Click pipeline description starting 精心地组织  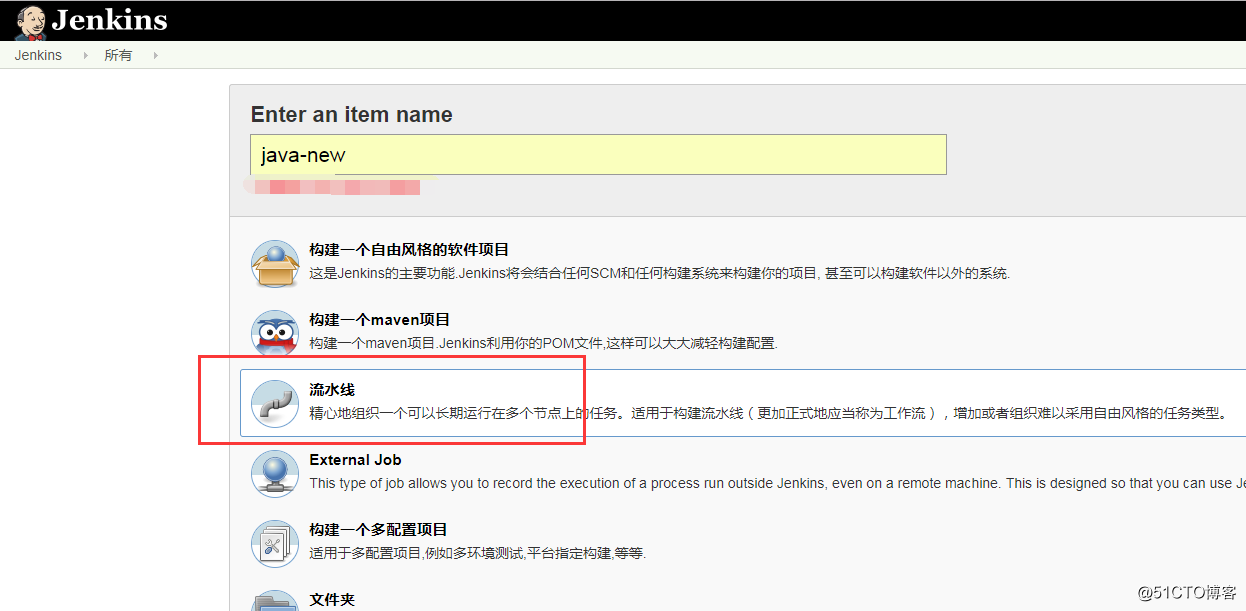coord(768,413)
